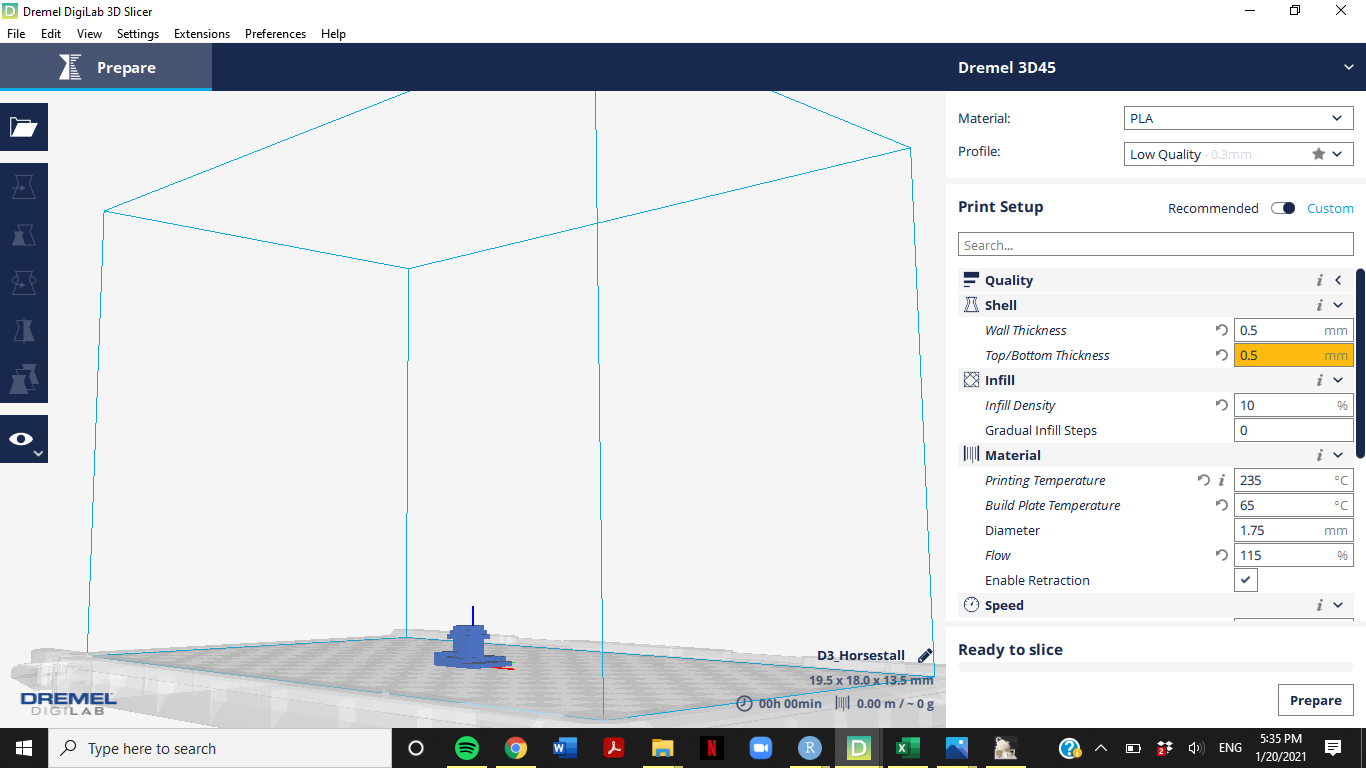Click the Top/Bottom Thickness input field
Image resolution: width=1366 pixels, height=768 pixels.
pyautogui.click(x=1293, y=355)
